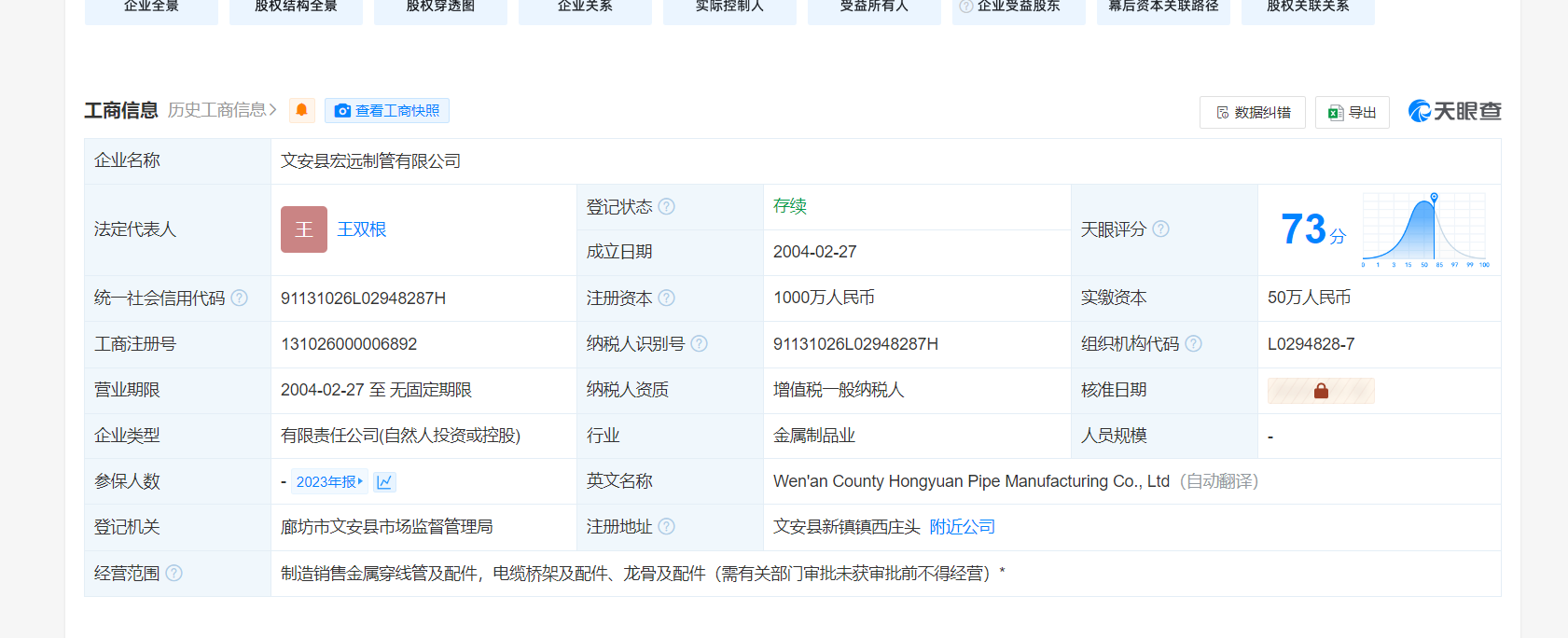Click the help icon beside 注册资本
Screen dimensions: 1568x638
click(666, 298)
